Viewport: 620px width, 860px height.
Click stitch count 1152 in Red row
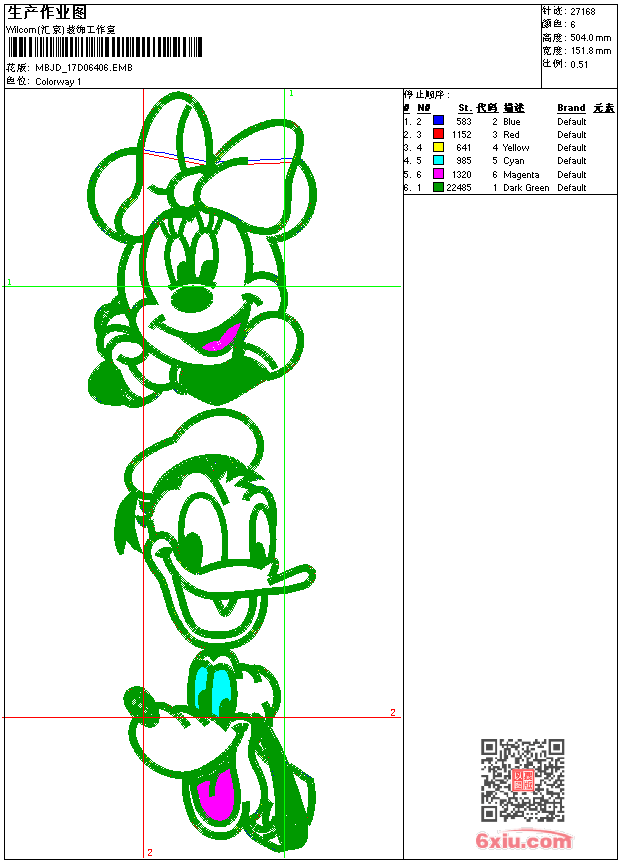point(461,134)
